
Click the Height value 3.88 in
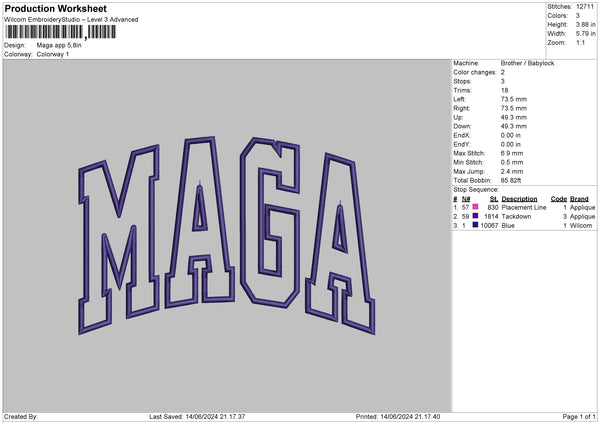[x=585, y=24]
